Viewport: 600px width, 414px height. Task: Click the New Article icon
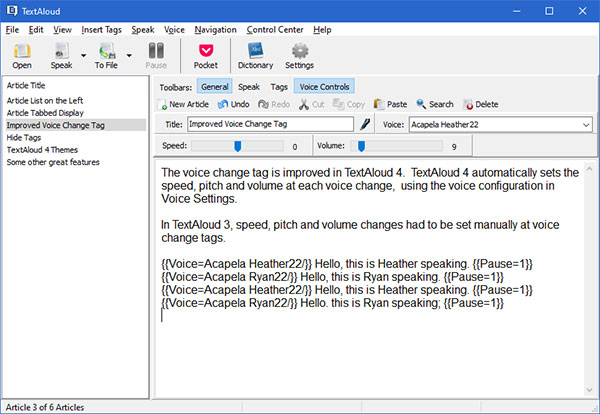pos(164,104)
